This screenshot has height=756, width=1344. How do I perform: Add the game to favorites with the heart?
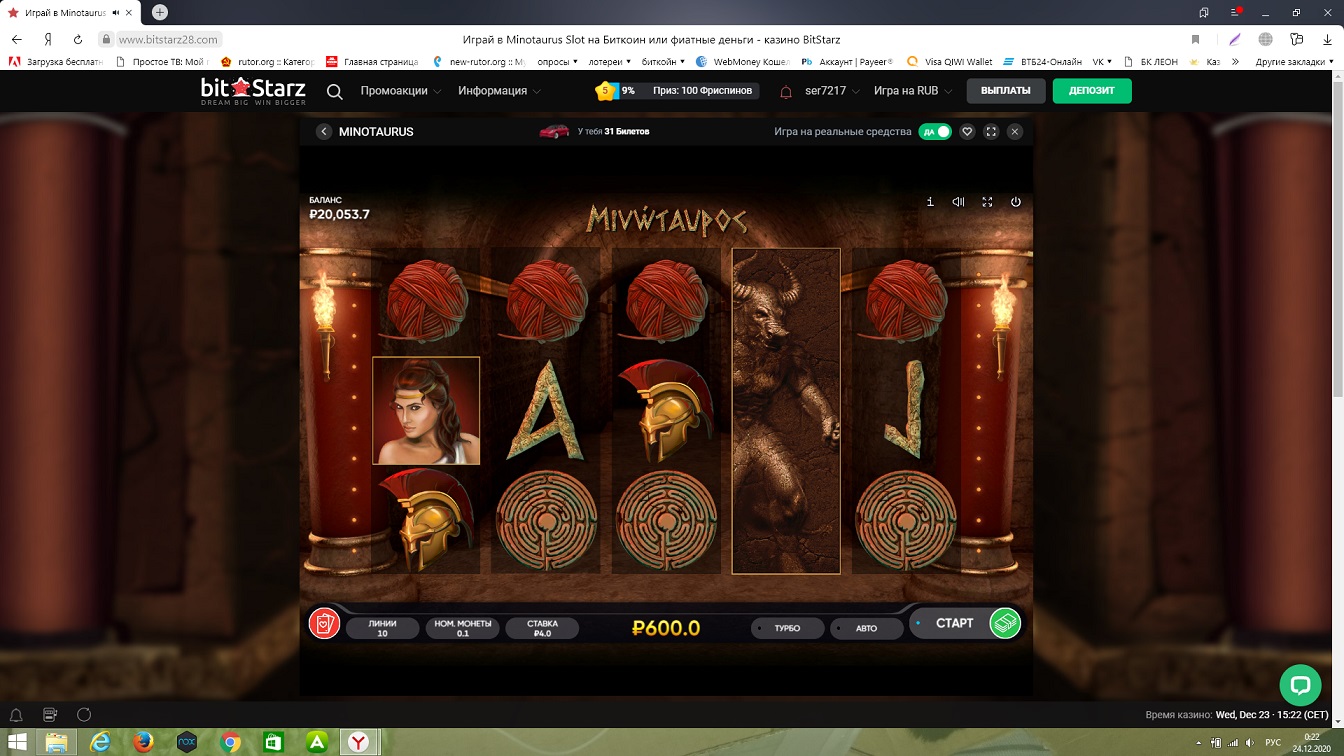967,132
